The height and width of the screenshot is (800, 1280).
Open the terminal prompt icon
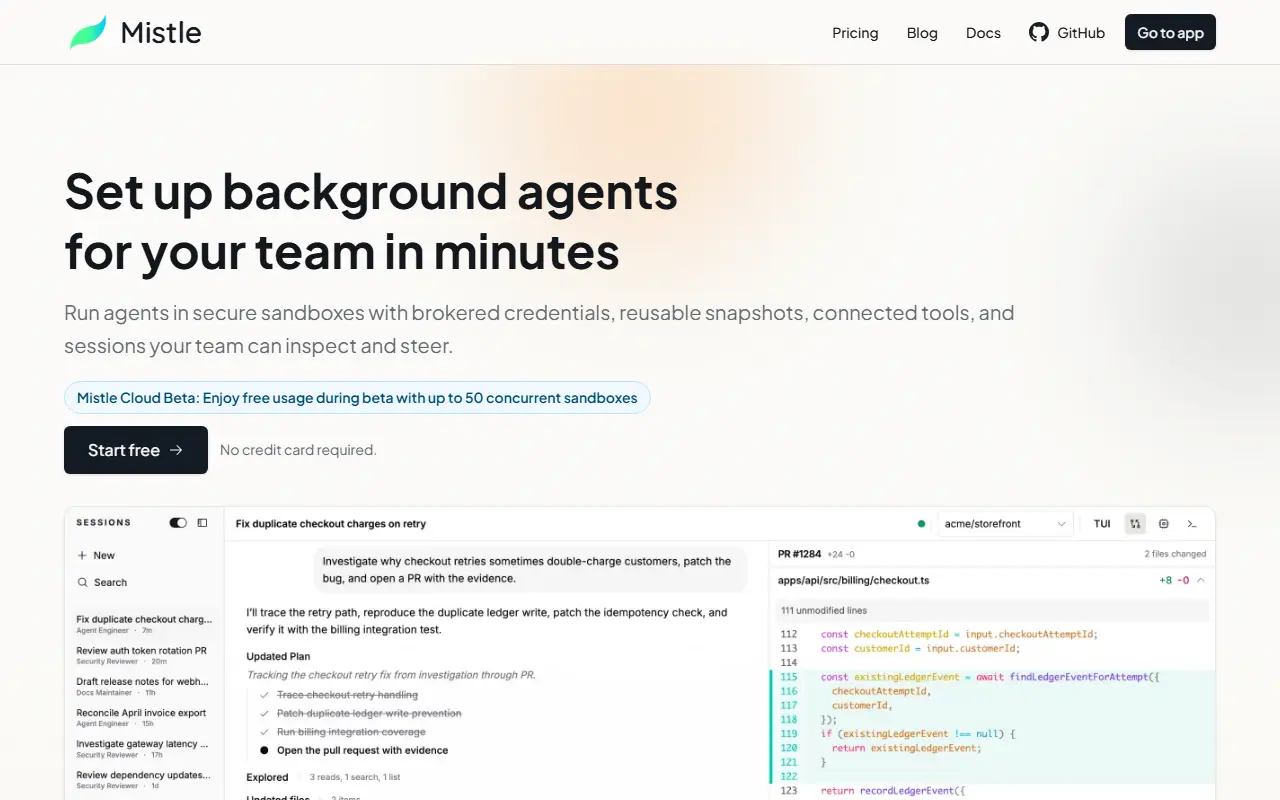pos(1192,523)
